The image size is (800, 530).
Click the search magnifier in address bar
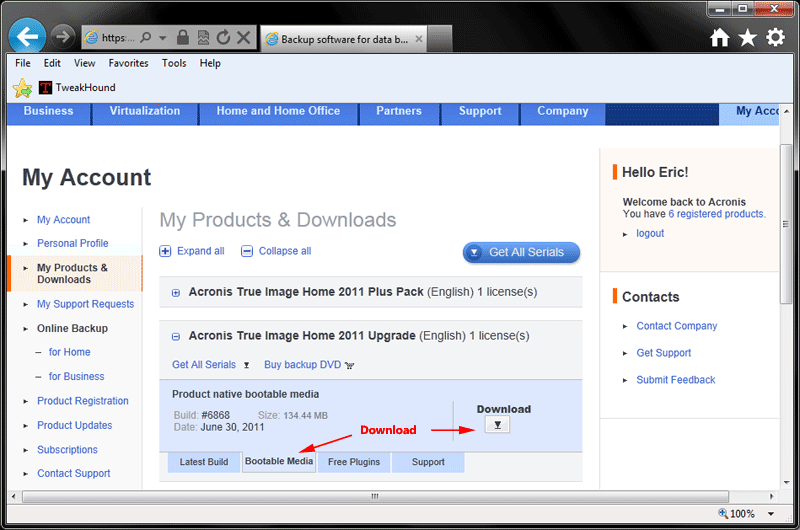(x=145, y=37)
